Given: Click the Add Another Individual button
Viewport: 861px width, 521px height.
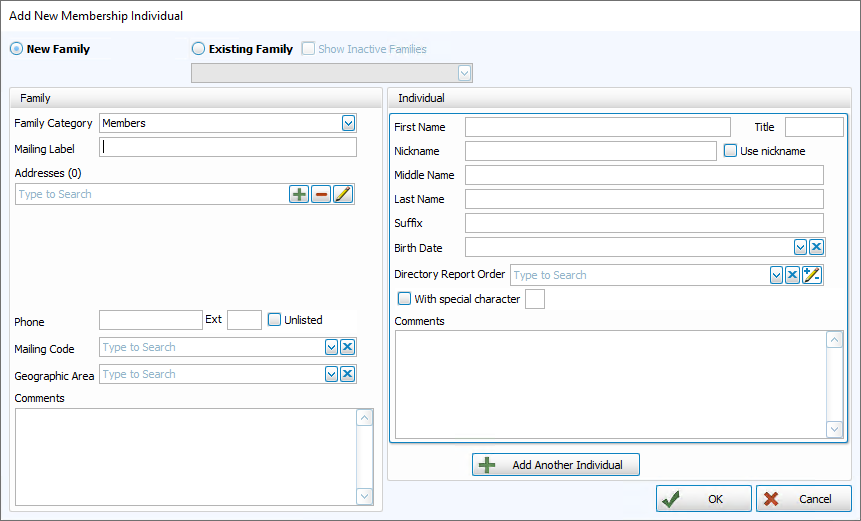Looking at the screenshot, I should (556, 465).
